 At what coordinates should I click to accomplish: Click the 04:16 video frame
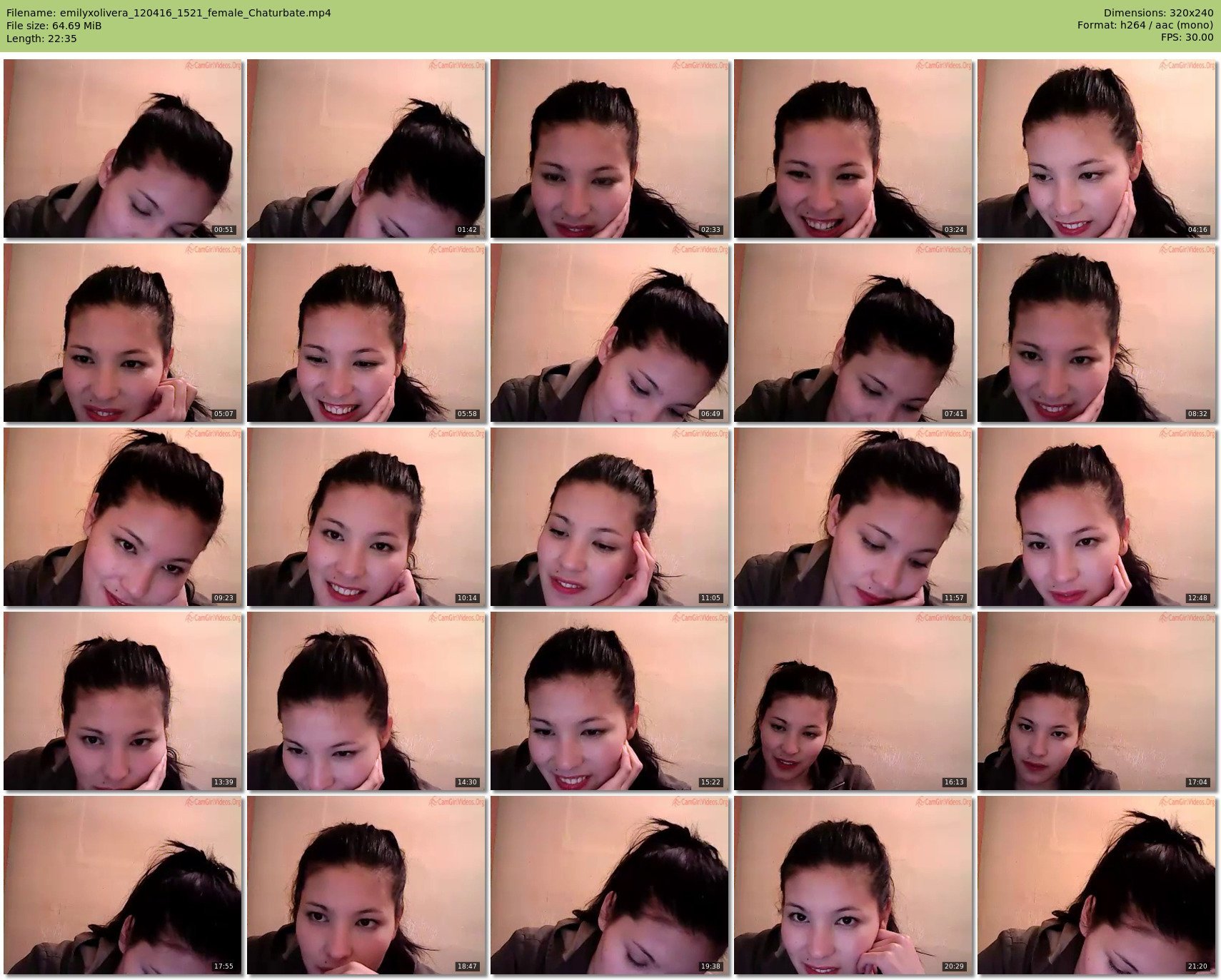click(1096, 148)
